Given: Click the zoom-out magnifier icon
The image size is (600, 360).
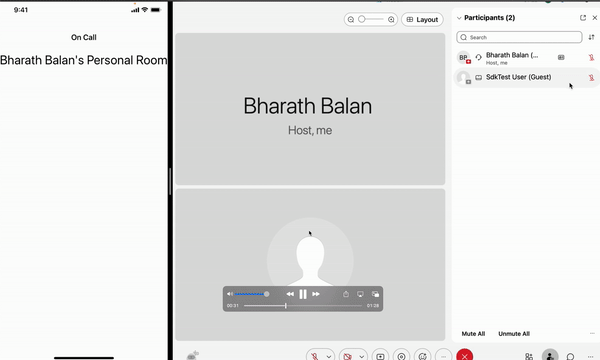Looking at the screenshot, I should 351,20.
